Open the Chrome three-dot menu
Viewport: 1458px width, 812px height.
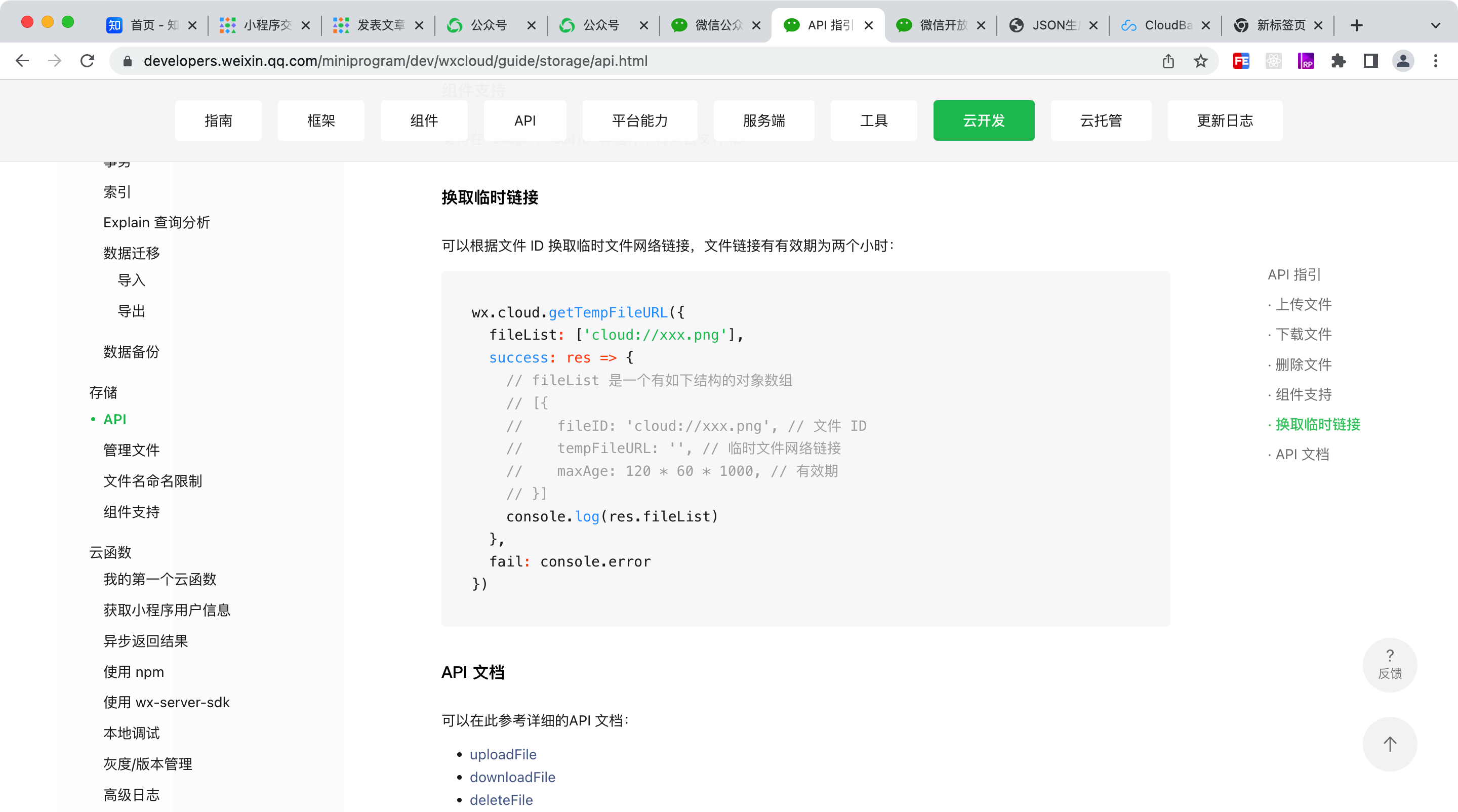click(1435, 61)
